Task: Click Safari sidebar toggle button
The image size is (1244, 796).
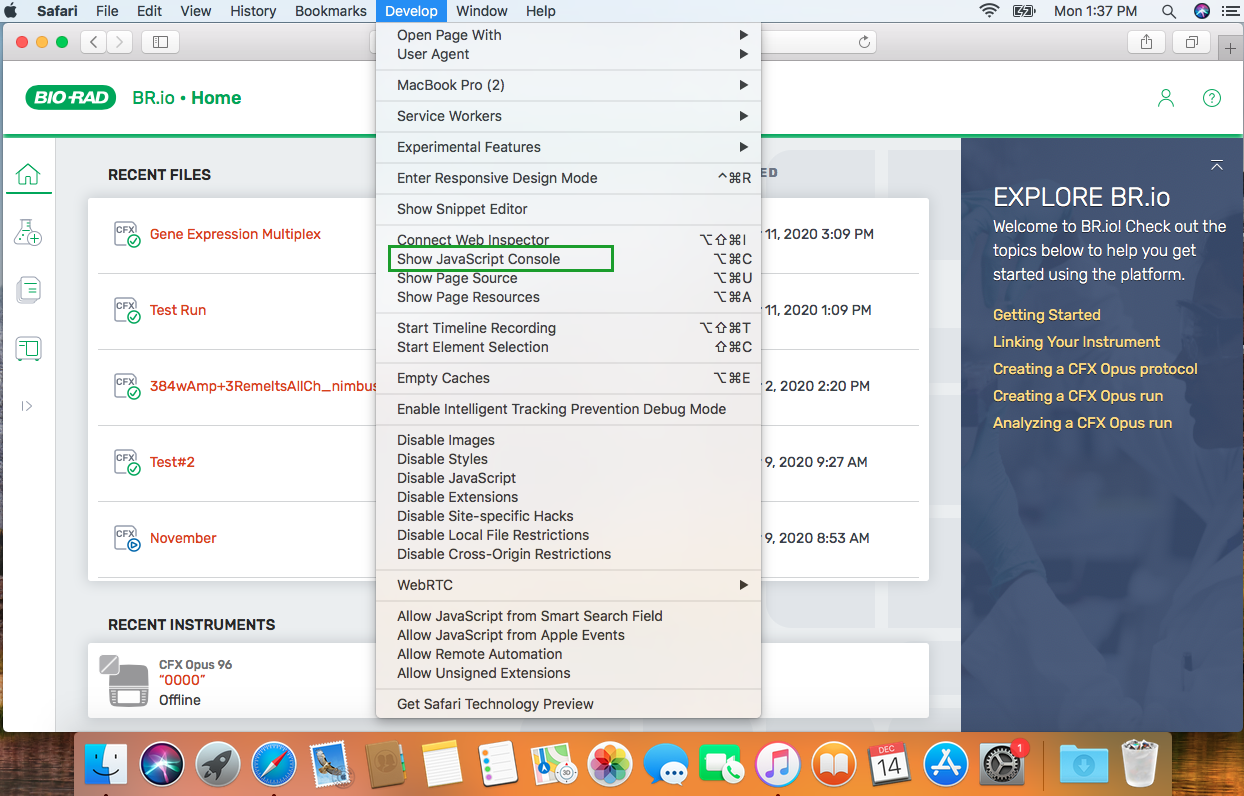Action: tap(160, 42)
